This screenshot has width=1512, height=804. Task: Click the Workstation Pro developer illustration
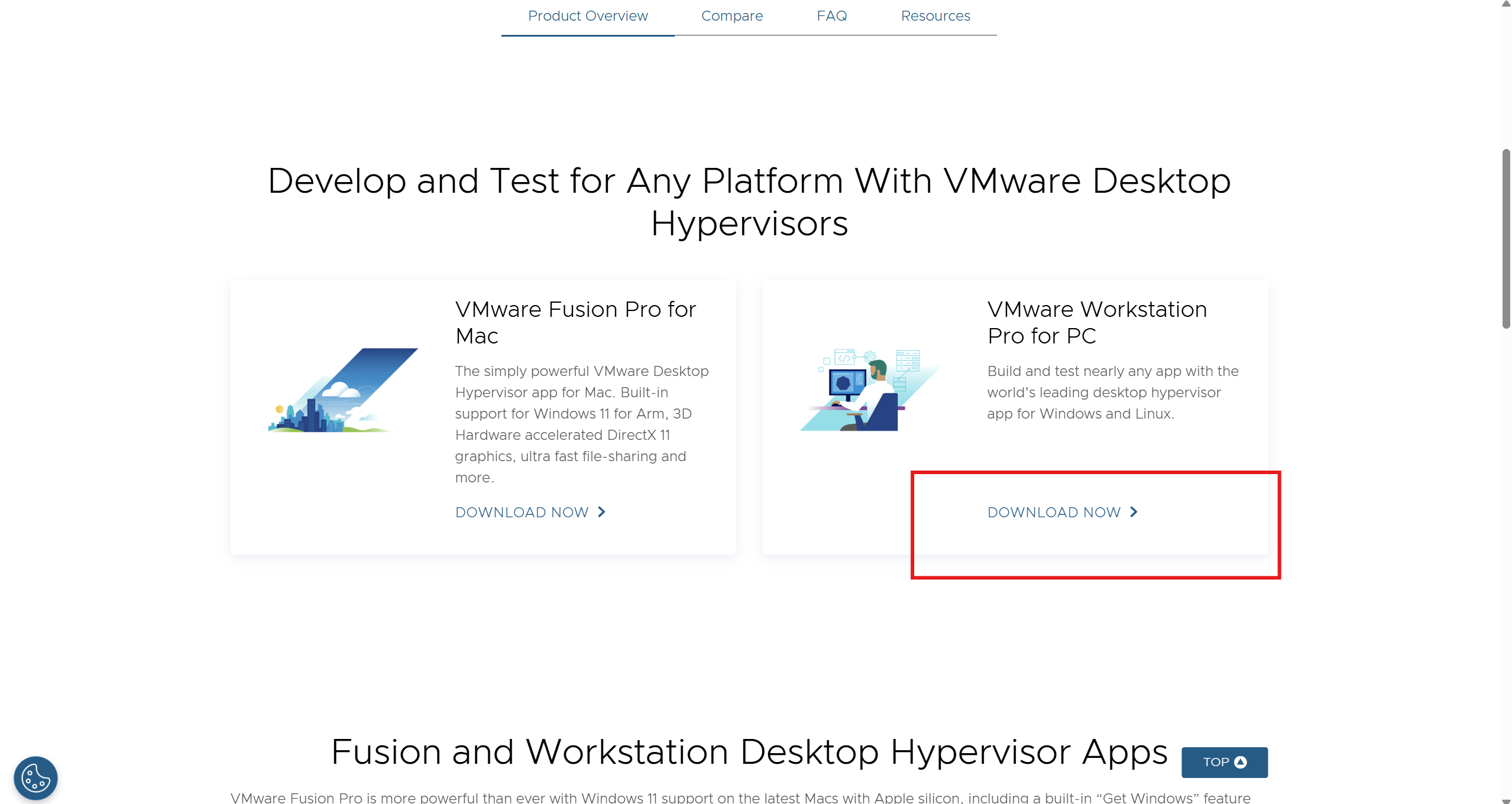point(869,390)
